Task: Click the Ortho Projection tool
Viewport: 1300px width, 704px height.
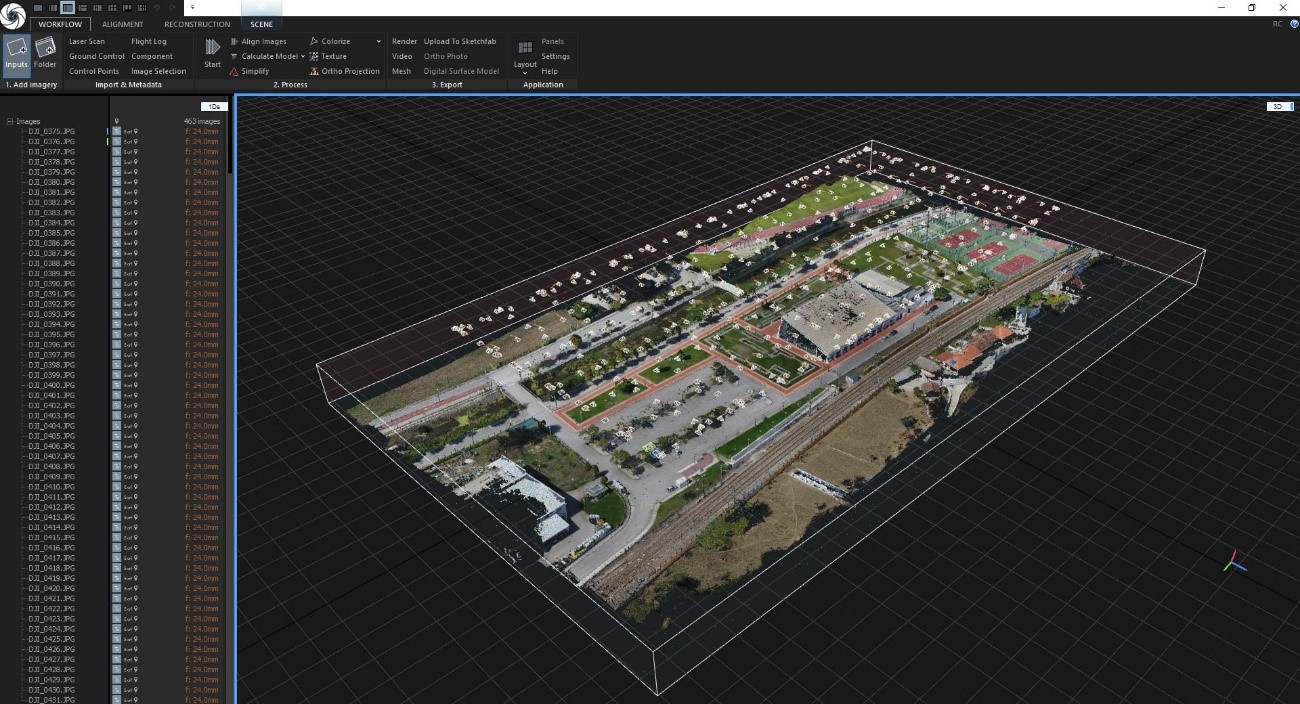Action: coord(344,72)
